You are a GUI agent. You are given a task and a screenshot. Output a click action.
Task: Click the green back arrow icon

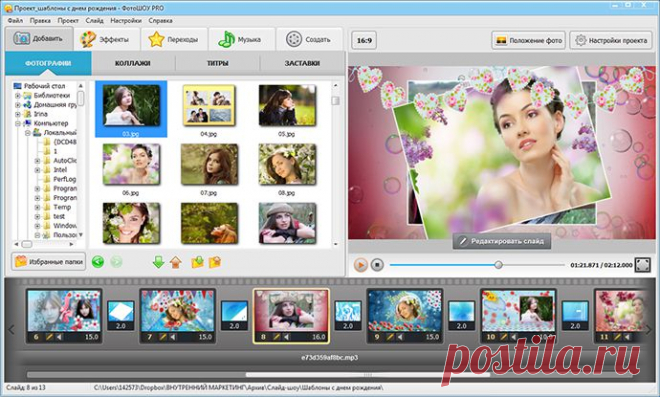[98, 262]
